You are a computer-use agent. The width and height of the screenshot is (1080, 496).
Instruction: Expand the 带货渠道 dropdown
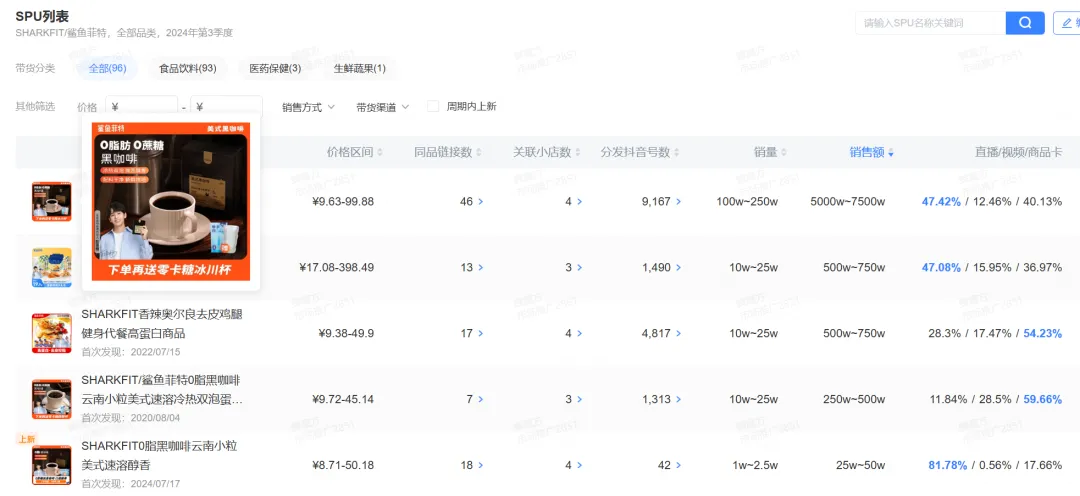(382, 107)
